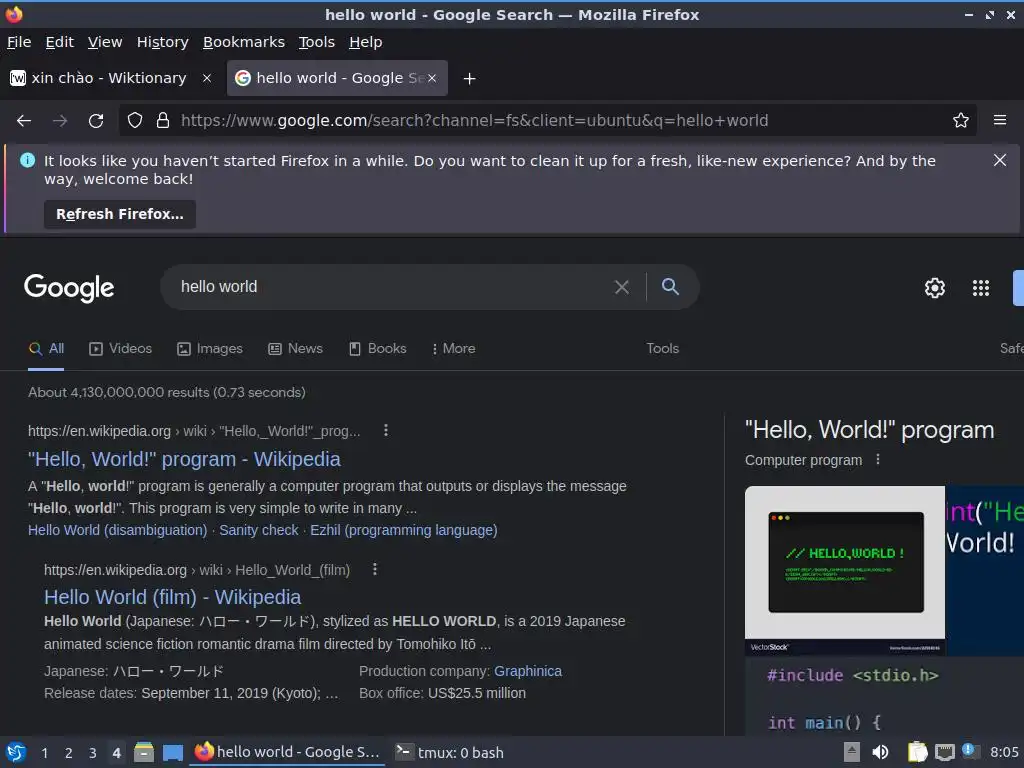Click the Google search magnifier button
The width and height of the screenshot is (1024, 768).
tap(670, 286)
